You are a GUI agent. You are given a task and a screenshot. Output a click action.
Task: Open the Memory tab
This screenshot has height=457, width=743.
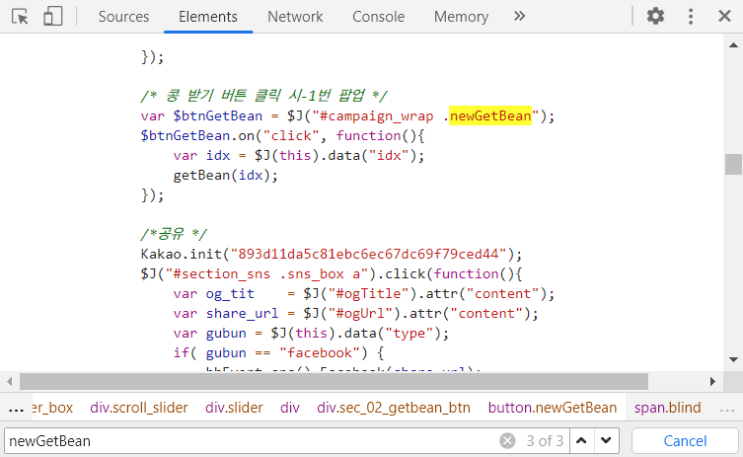point(461,17)
